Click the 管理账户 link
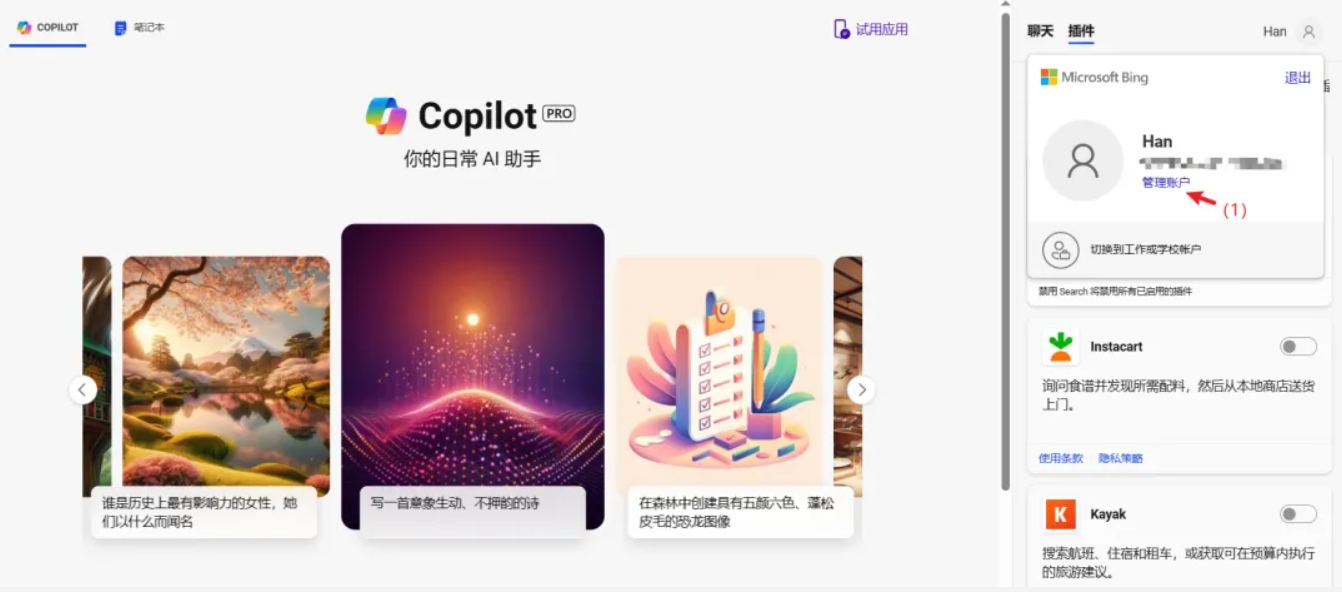The height and width of the screenshot is (592, 1342). [1166, 182]
